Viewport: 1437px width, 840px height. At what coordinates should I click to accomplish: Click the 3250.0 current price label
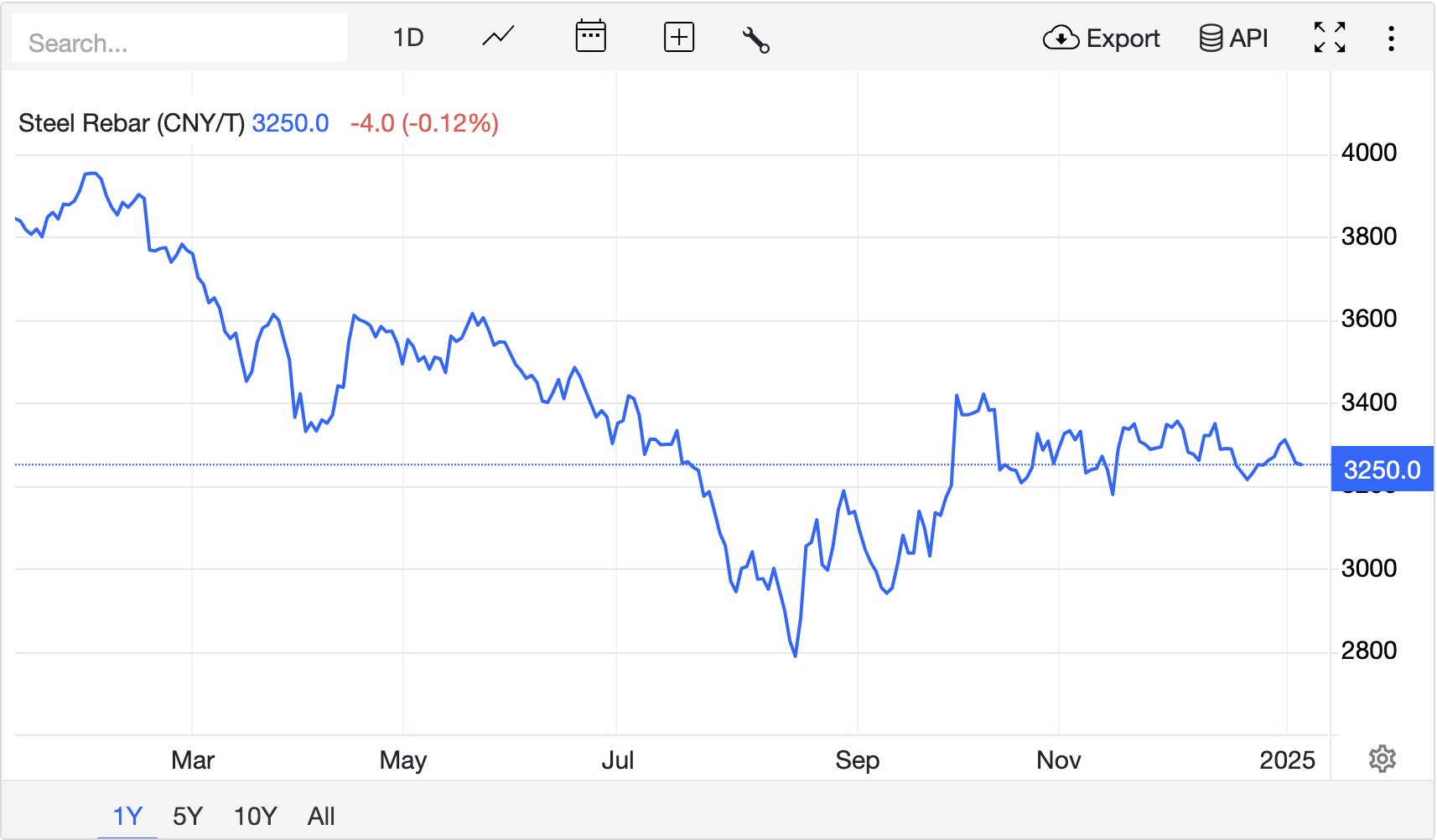1382,469
